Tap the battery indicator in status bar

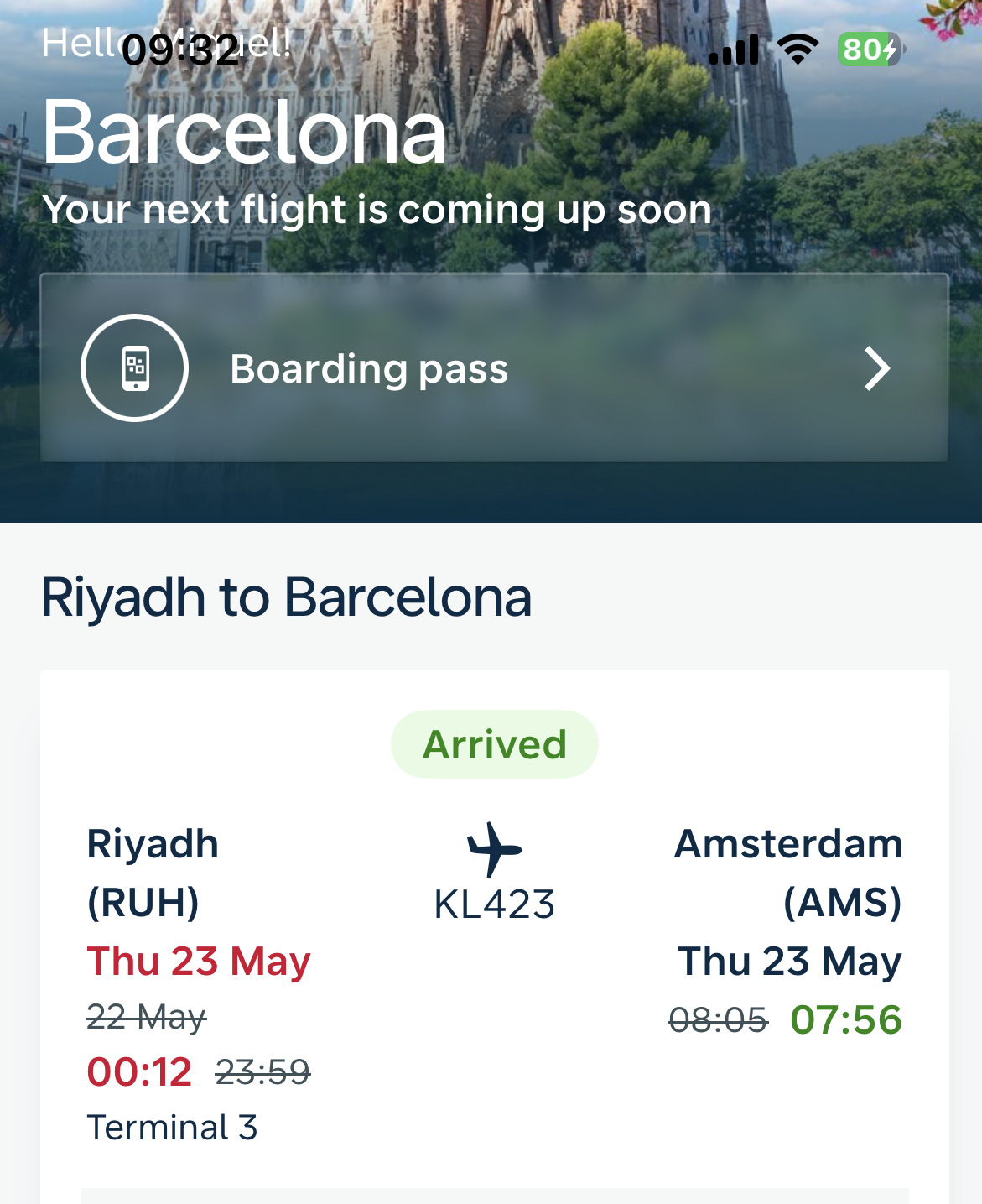(x=870, y=50)
